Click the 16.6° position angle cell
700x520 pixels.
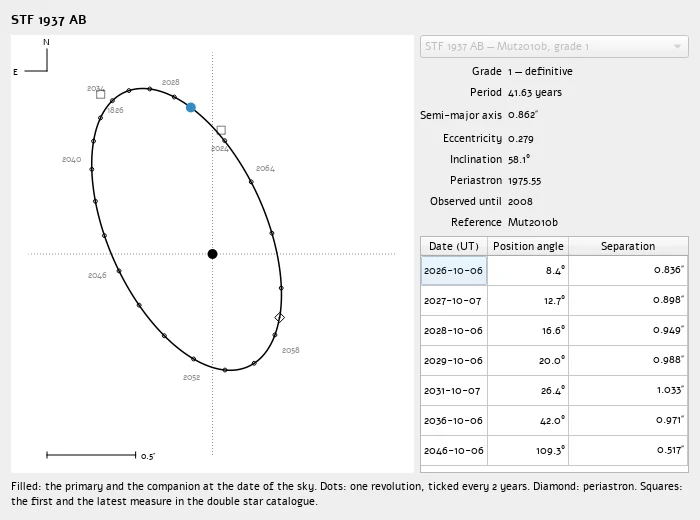(528, 331)
